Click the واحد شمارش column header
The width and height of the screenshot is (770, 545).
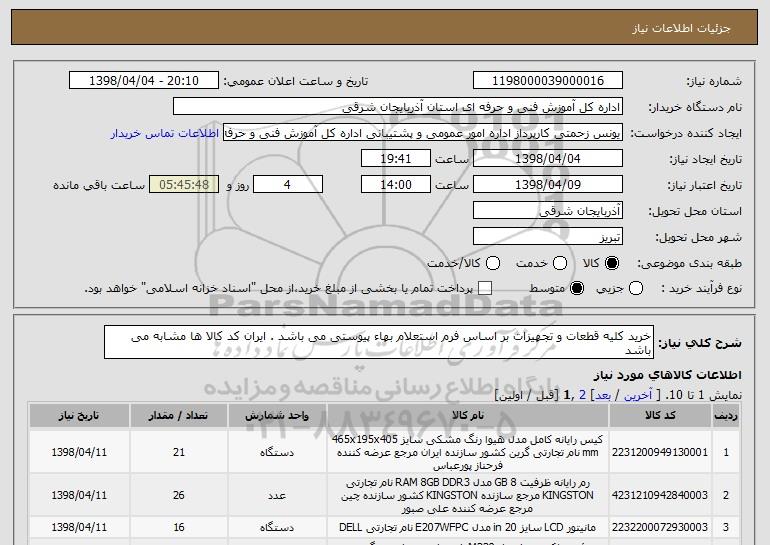277,415
